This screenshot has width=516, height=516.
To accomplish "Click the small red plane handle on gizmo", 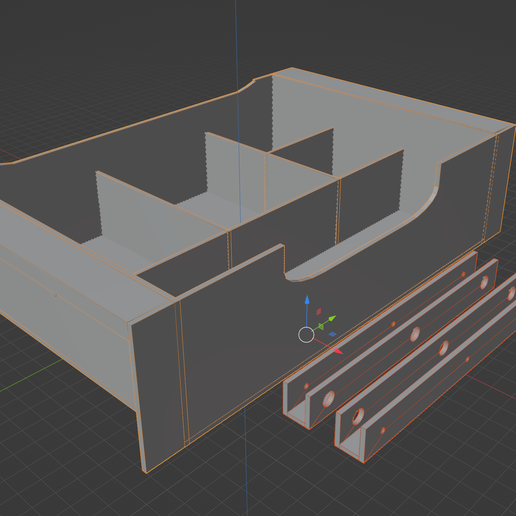I will coord(319,311).
